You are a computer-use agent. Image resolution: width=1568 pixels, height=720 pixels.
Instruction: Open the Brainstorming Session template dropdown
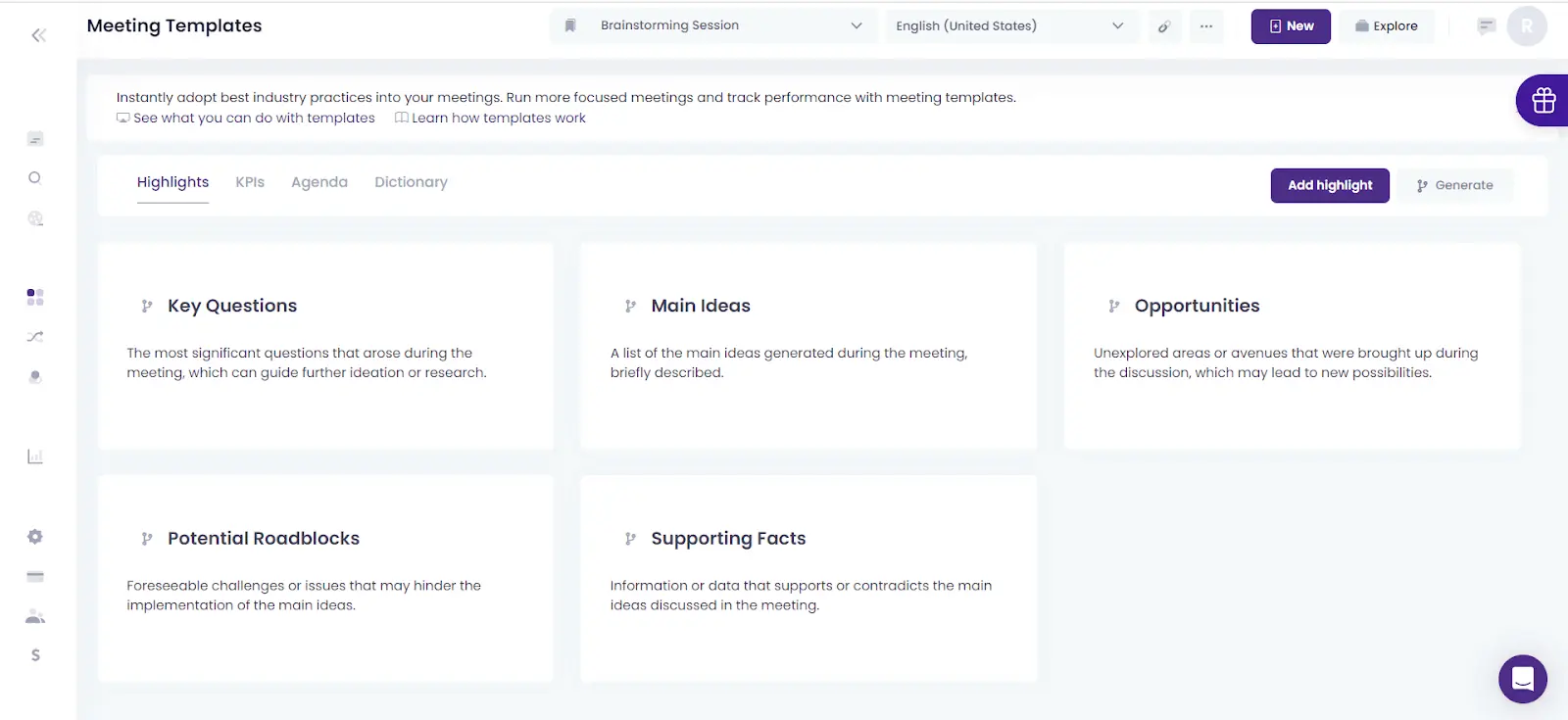coord(713,25)
